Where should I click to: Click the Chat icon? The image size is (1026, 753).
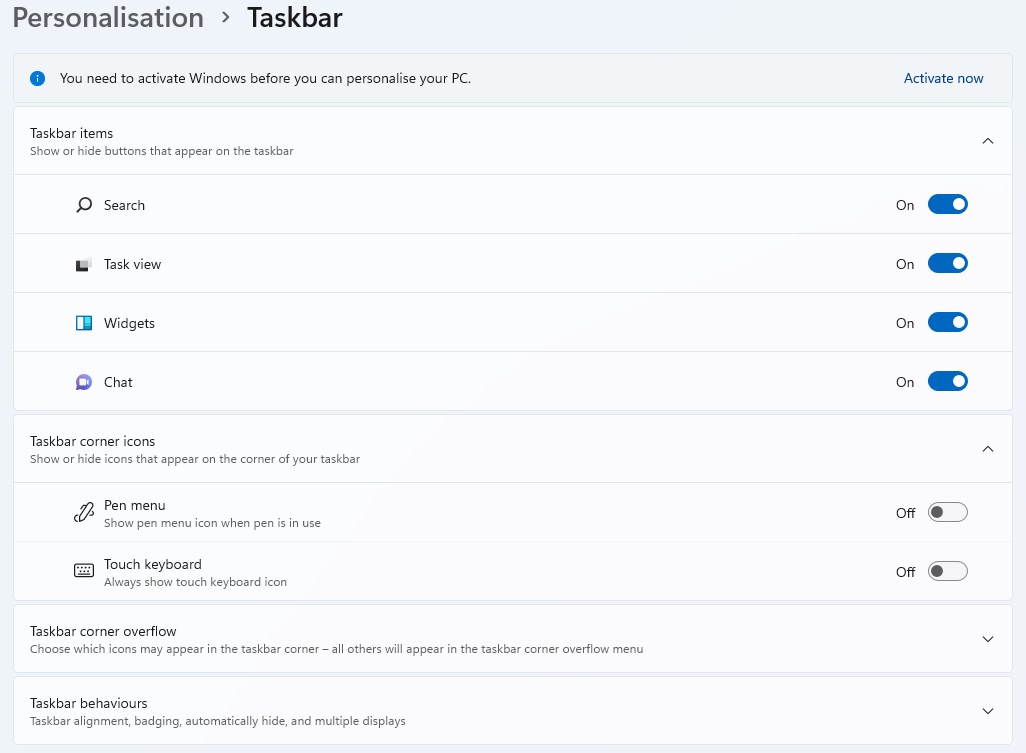pyautogui.click(x=84, y=382)
